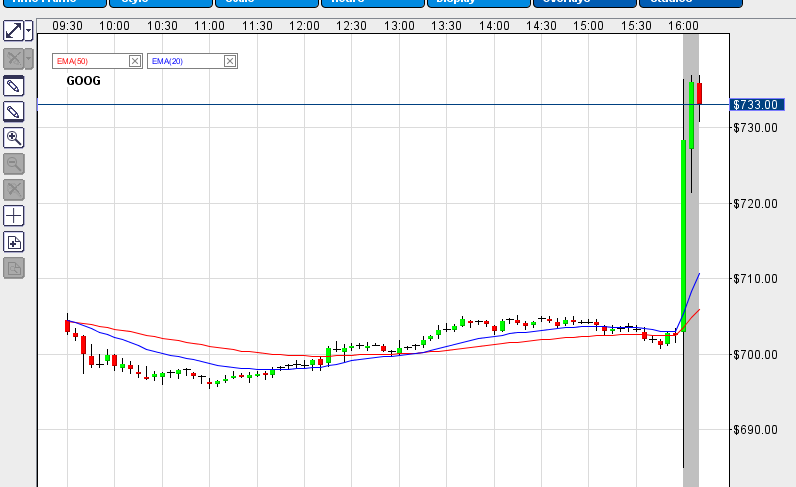Enable the crosshair cursor tool
The width and height of the screenshot is (796, 487).
click(14, 216)
